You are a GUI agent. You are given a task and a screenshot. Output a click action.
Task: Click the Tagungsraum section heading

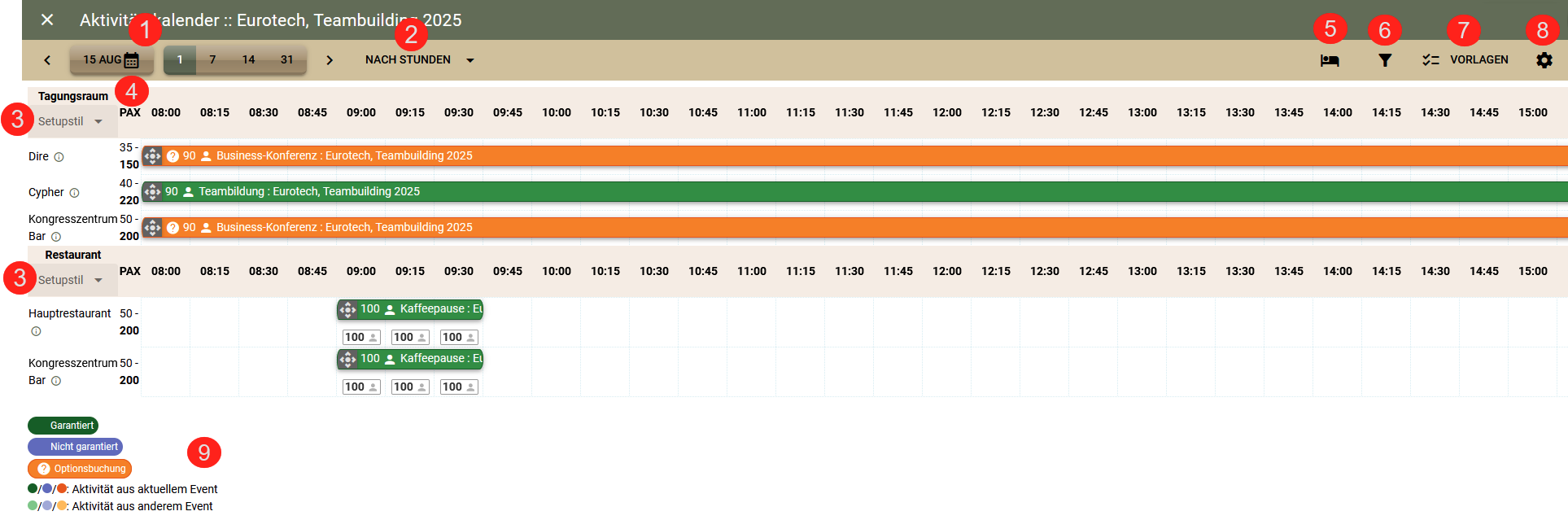(x=73, y=96)
